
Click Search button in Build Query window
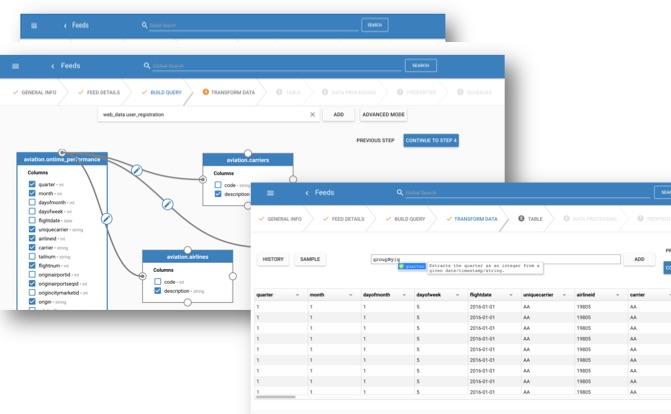421,66
